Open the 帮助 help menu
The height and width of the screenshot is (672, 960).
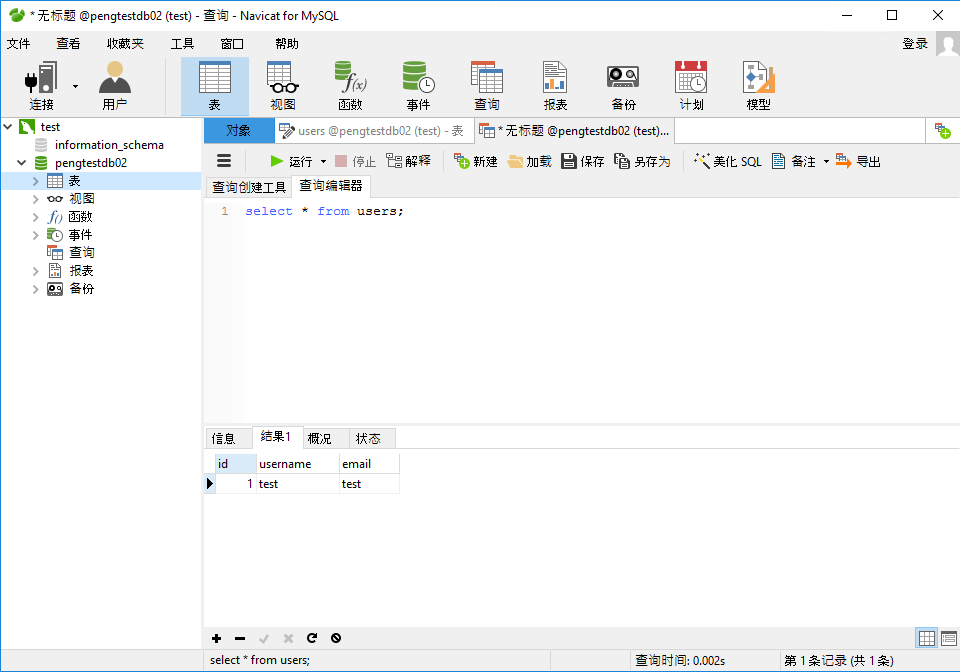click(287, 43)
